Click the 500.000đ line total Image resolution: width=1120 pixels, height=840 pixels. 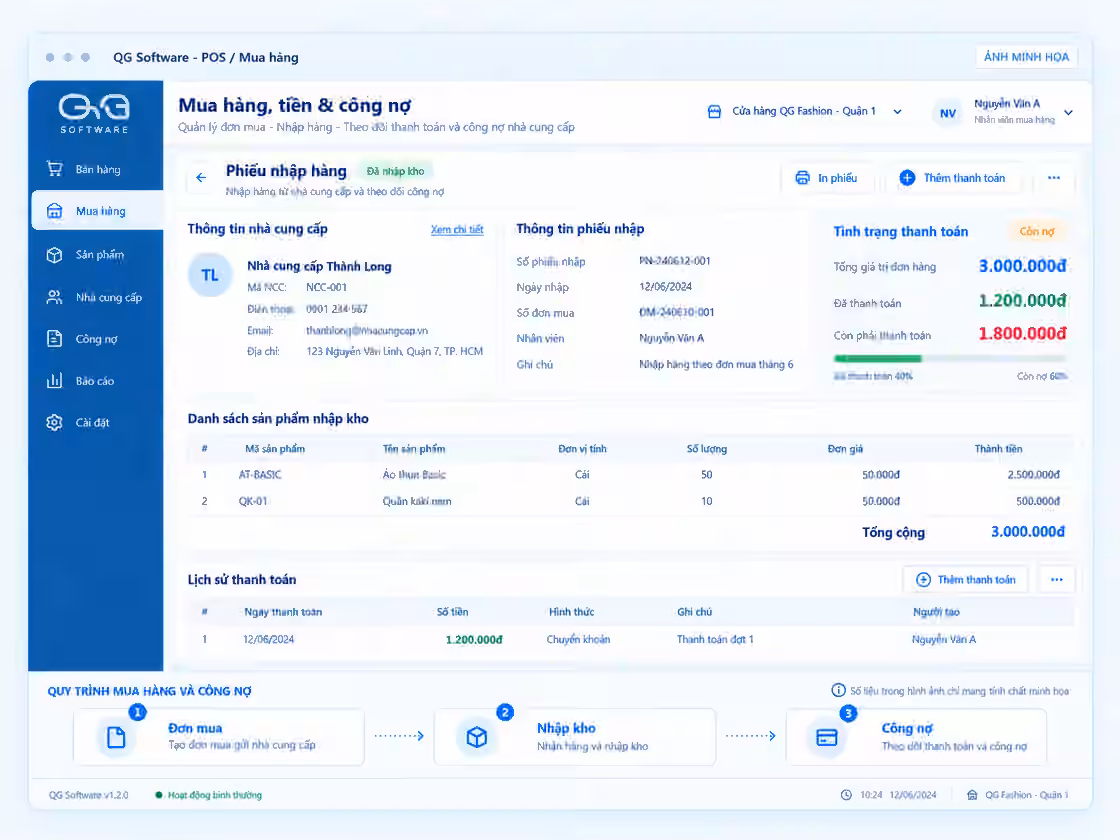[x=1038, y=501]
